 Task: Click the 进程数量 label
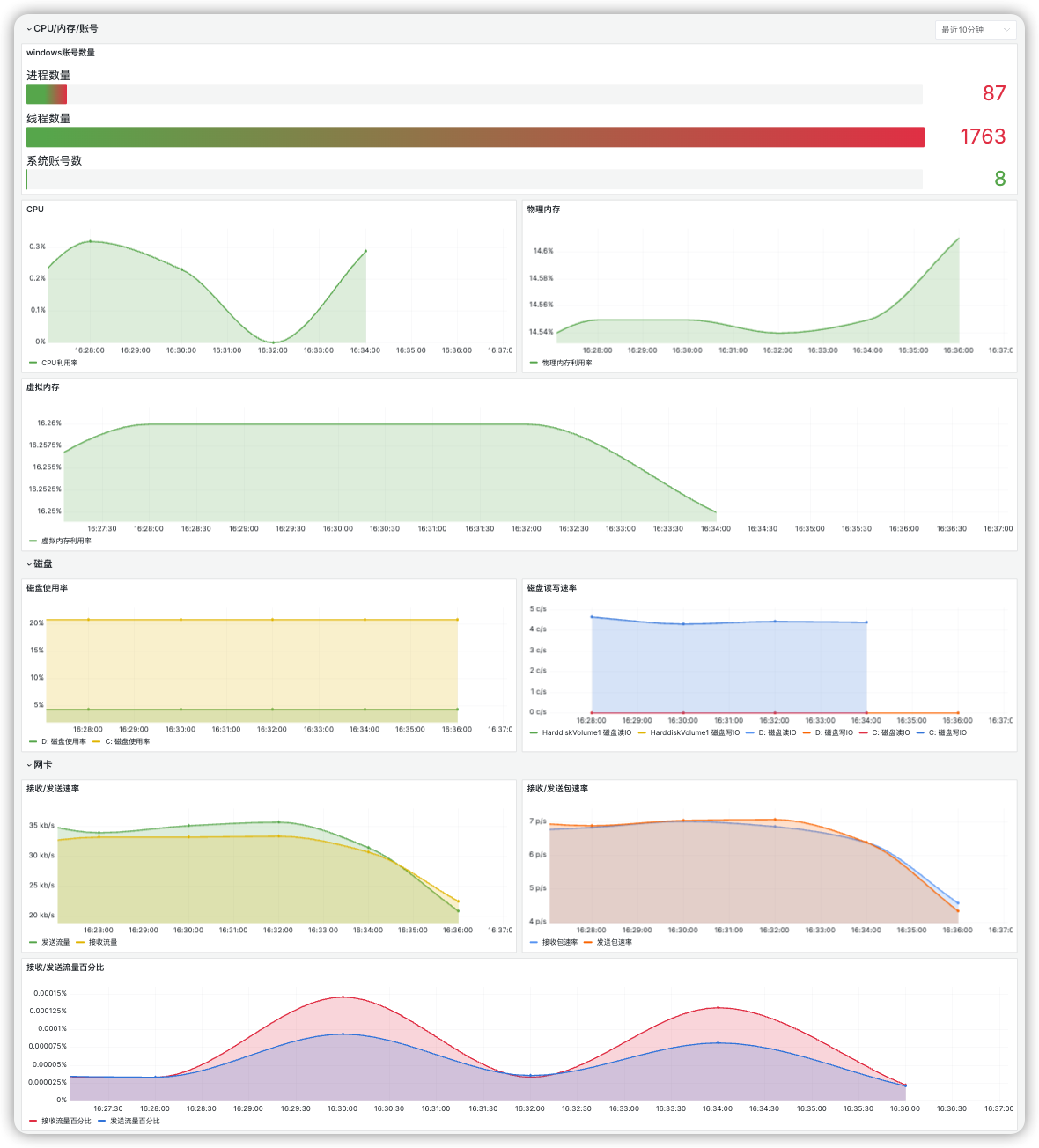pyautogui.click(x=48, y=76)
